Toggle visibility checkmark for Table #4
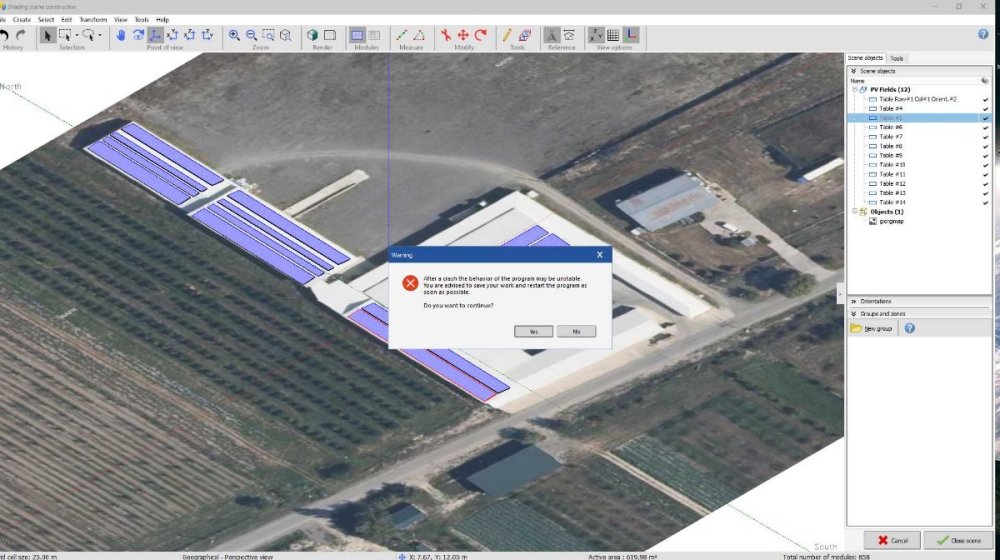 985,108
